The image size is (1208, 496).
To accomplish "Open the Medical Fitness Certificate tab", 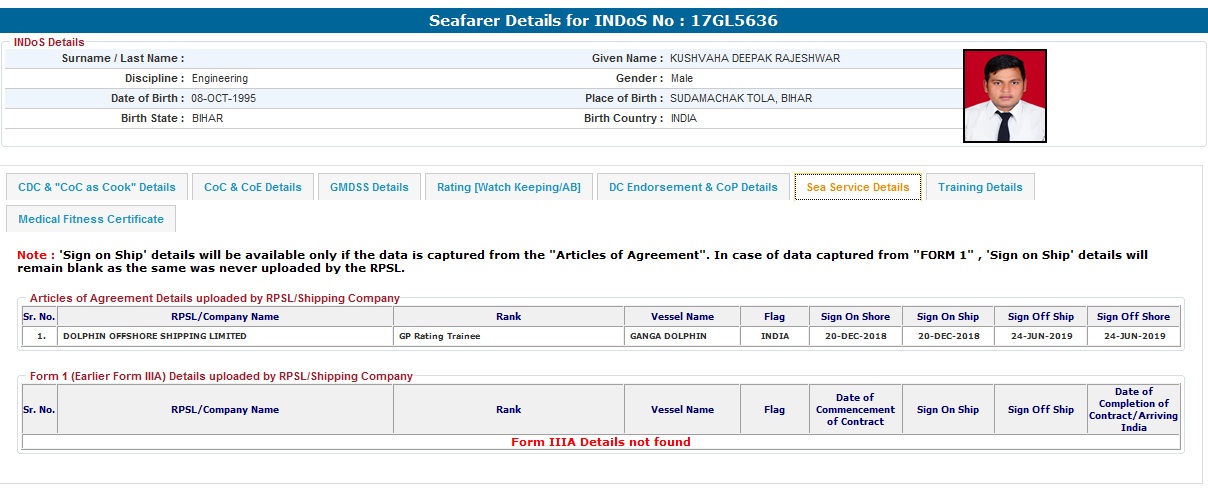I will (90, 219).
